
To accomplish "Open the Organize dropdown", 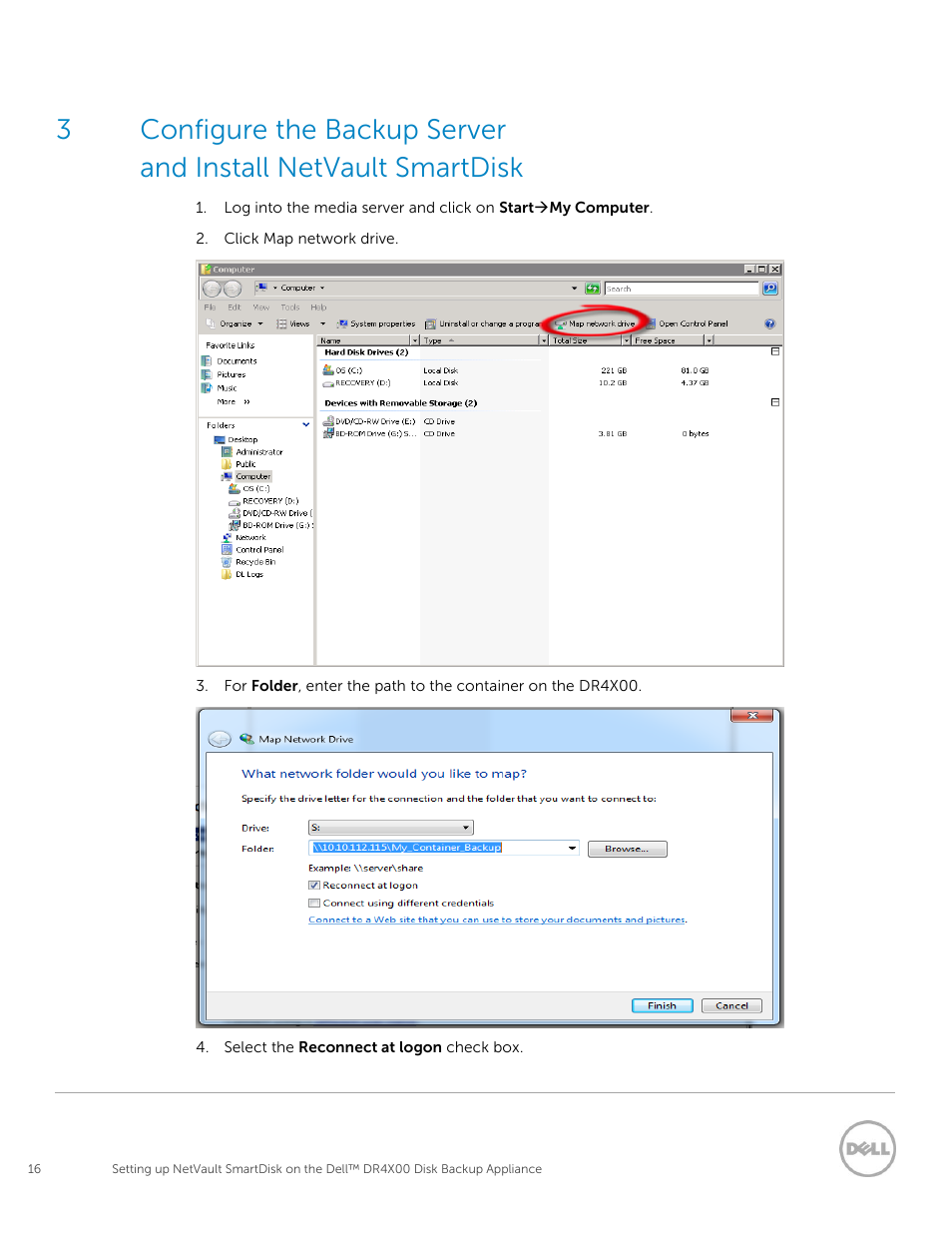I will [236, 323].
